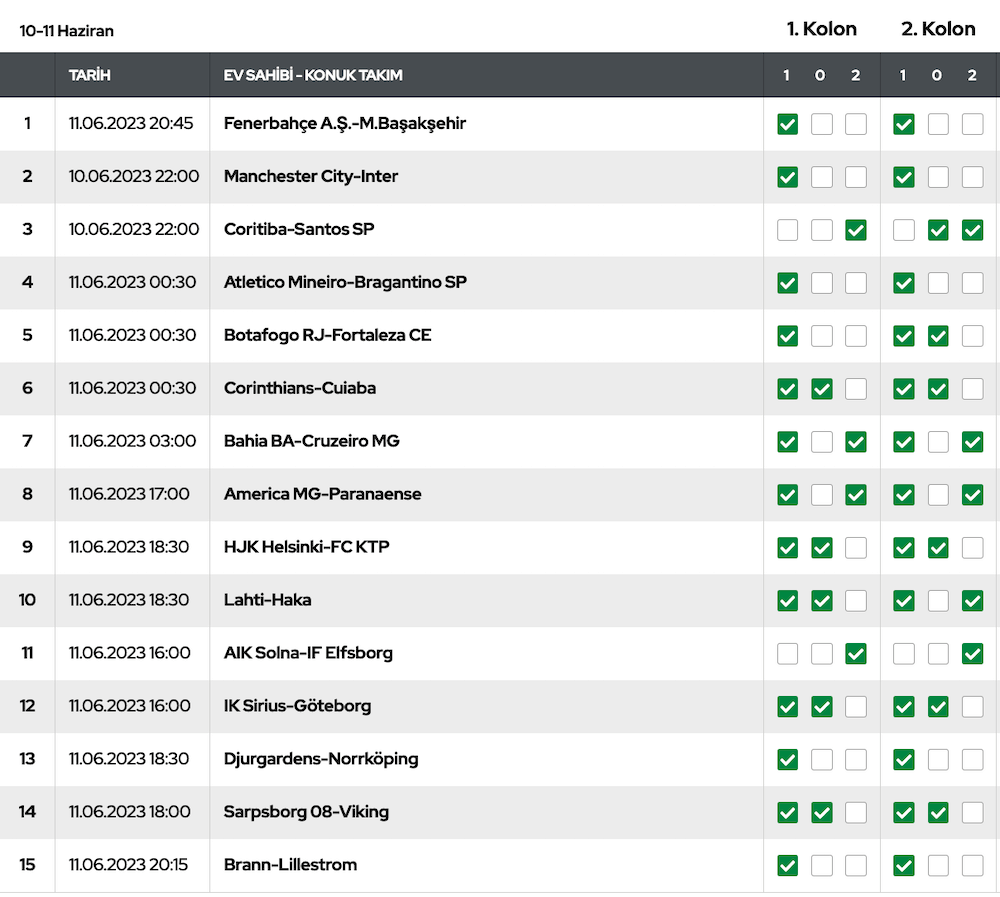Check 2. Kolon option 2 for Corinthians-Cuiaba
The height and width of the screenshot is (897, 1000).
tap(973, 389)
